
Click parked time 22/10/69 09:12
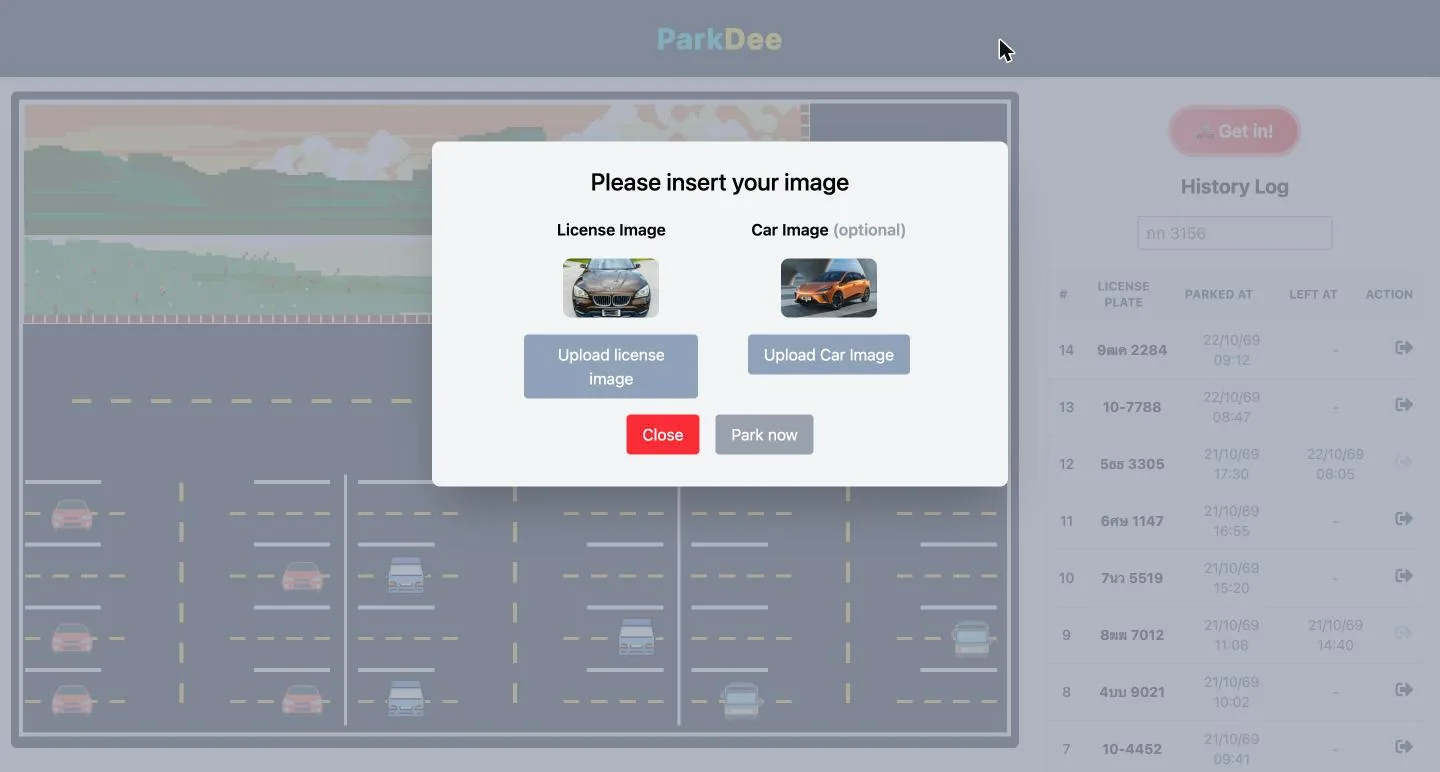tap(1232, 350)
